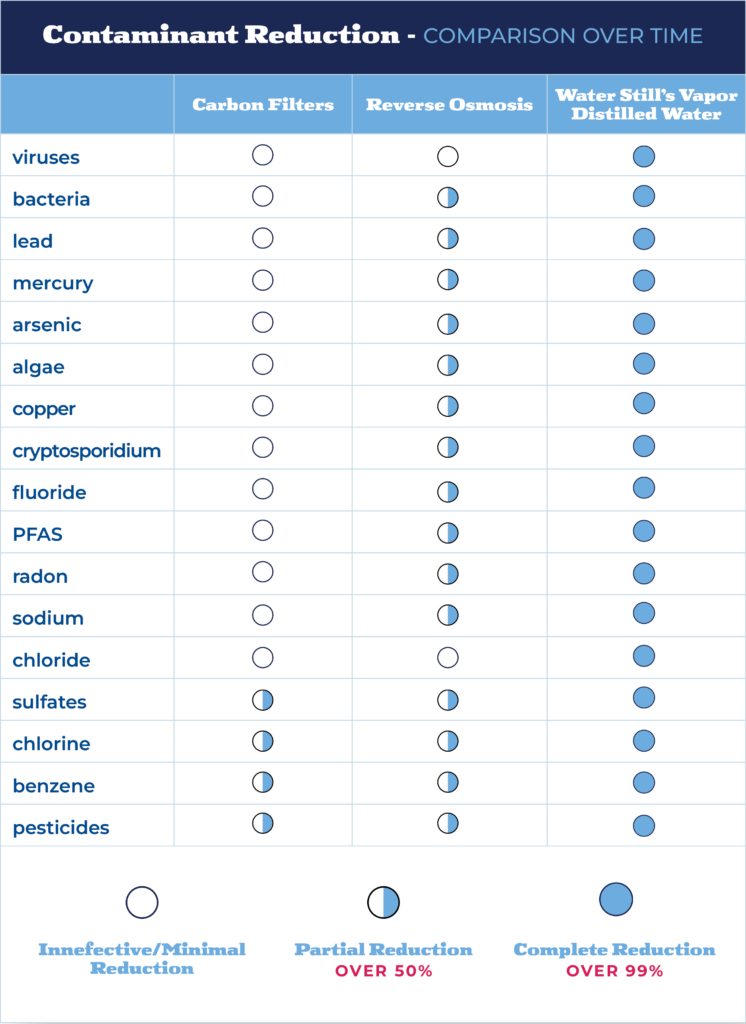Click the empty circle for chloride under Reverse Osmosis
Image resolution: width=746 pixels, height=1024 pixels.
[x=447, y=657]
